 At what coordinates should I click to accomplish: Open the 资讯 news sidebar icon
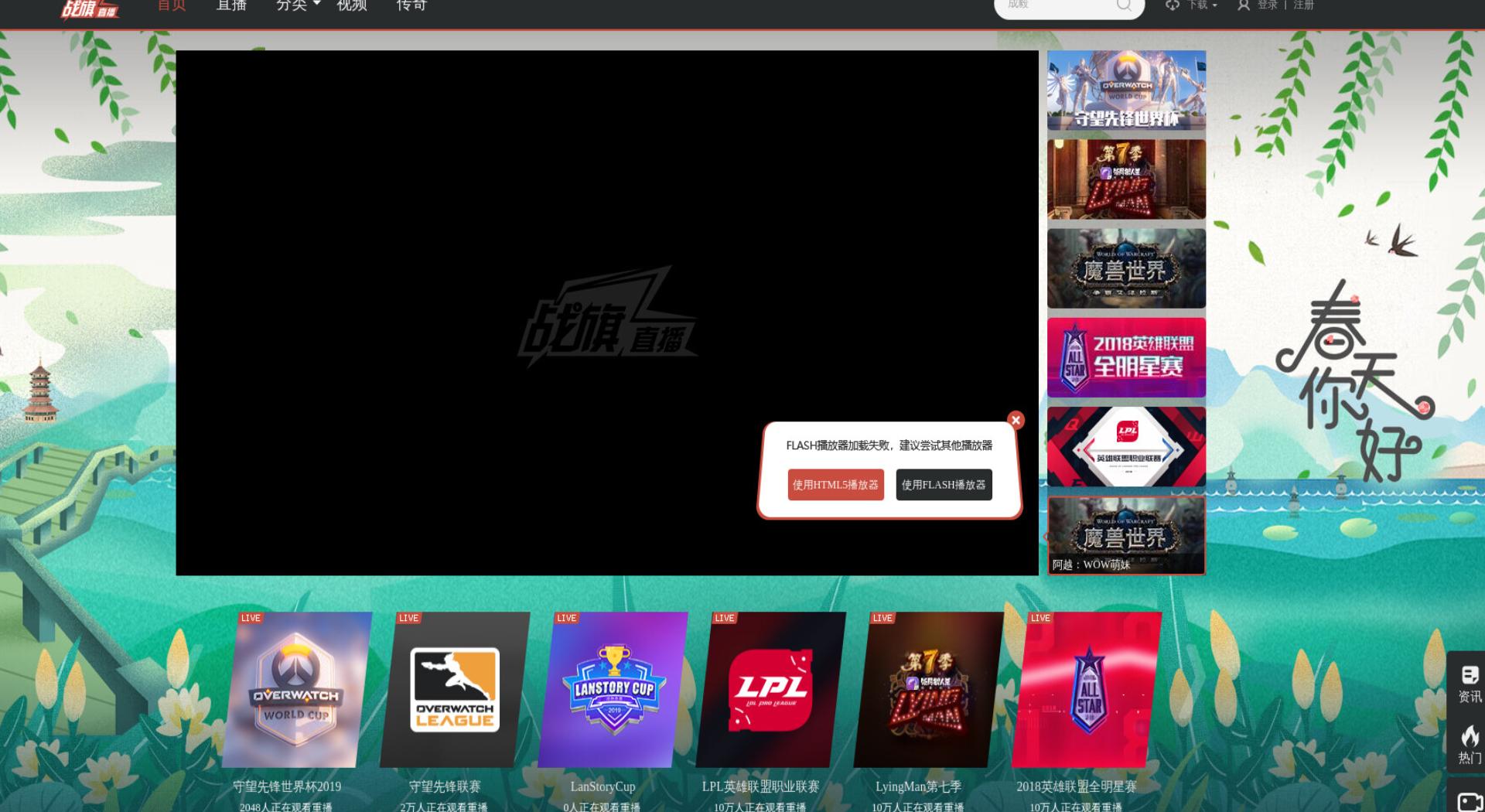[1469, 684]
